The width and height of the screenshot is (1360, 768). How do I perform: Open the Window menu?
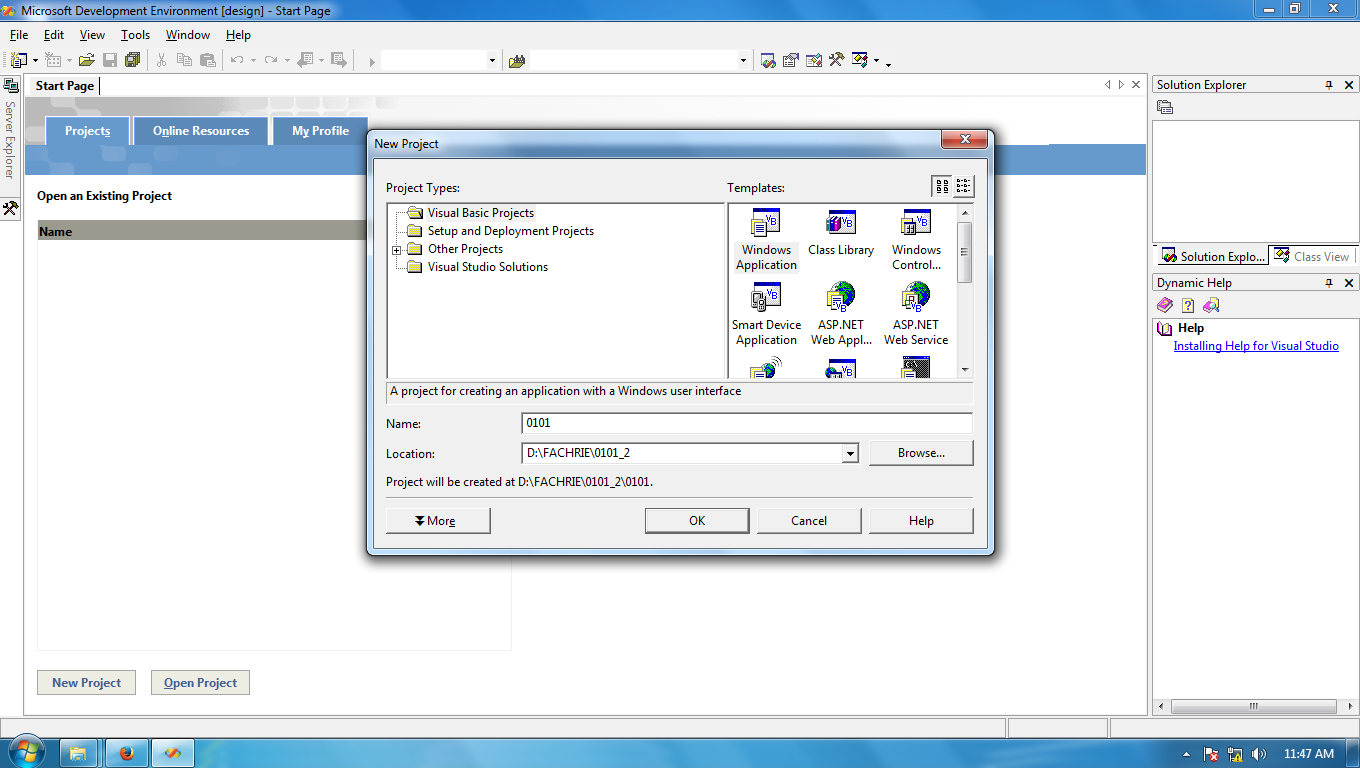pyautogui.click(x=188, y=35)
